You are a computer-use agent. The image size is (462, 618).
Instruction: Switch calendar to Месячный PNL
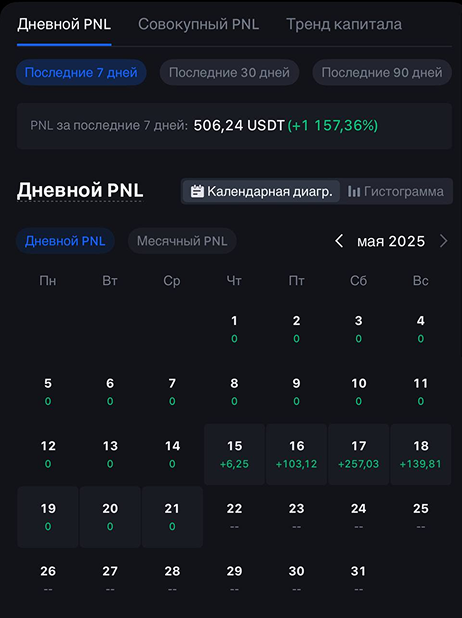(182, 241)
